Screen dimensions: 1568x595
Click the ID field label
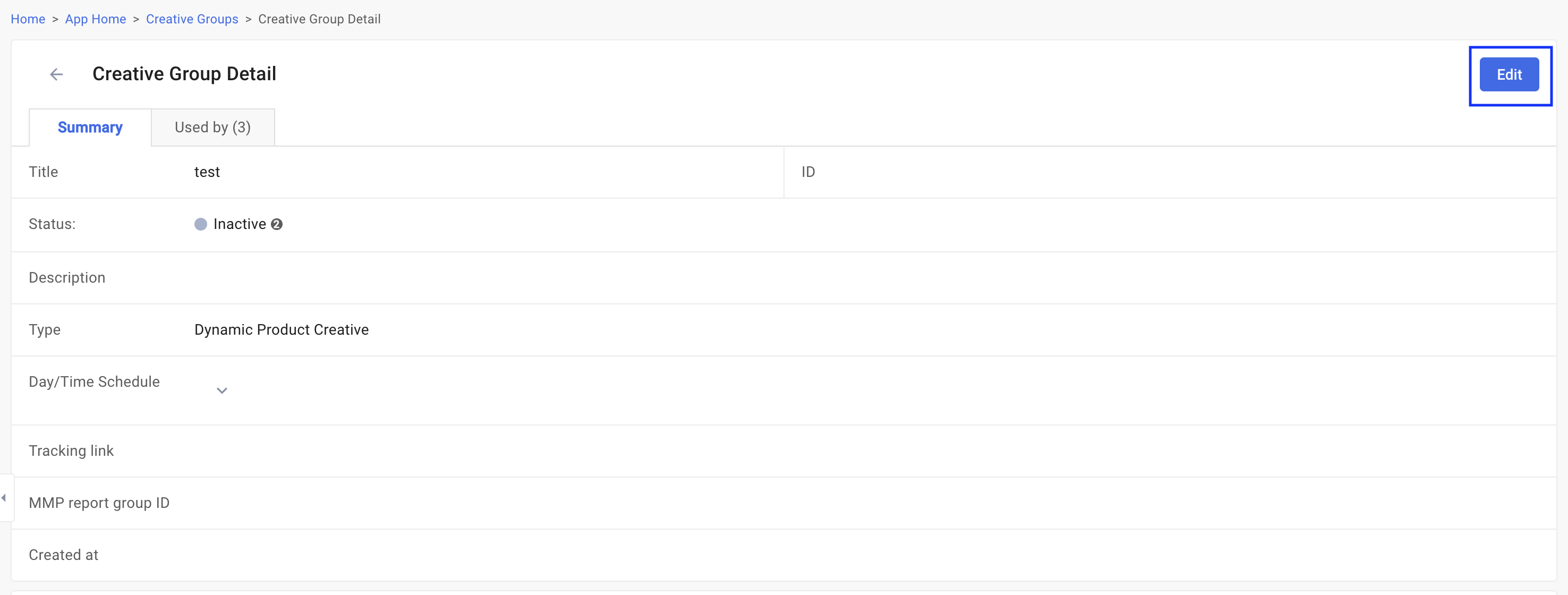808,172
